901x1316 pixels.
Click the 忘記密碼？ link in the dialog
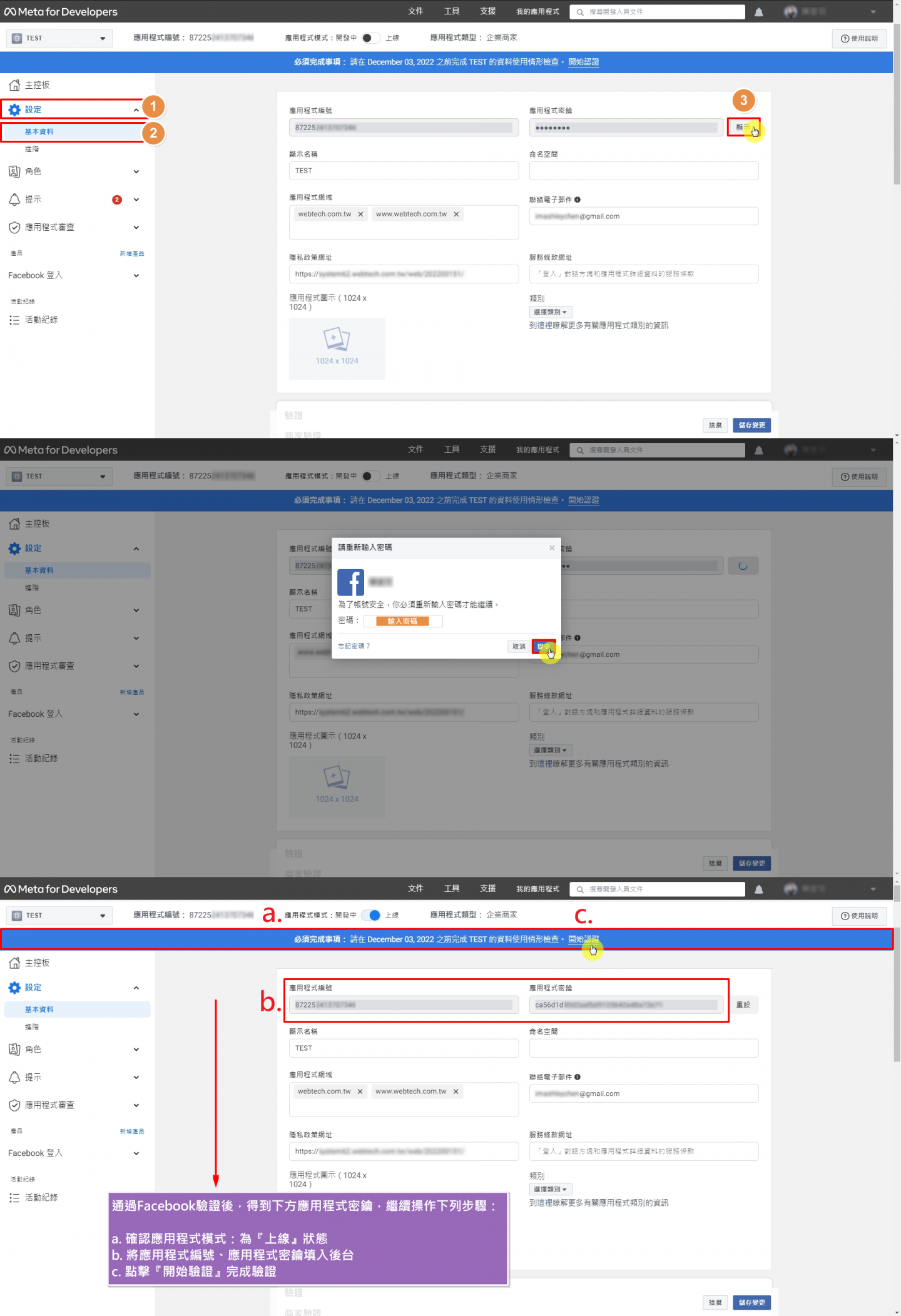point(354,646)
